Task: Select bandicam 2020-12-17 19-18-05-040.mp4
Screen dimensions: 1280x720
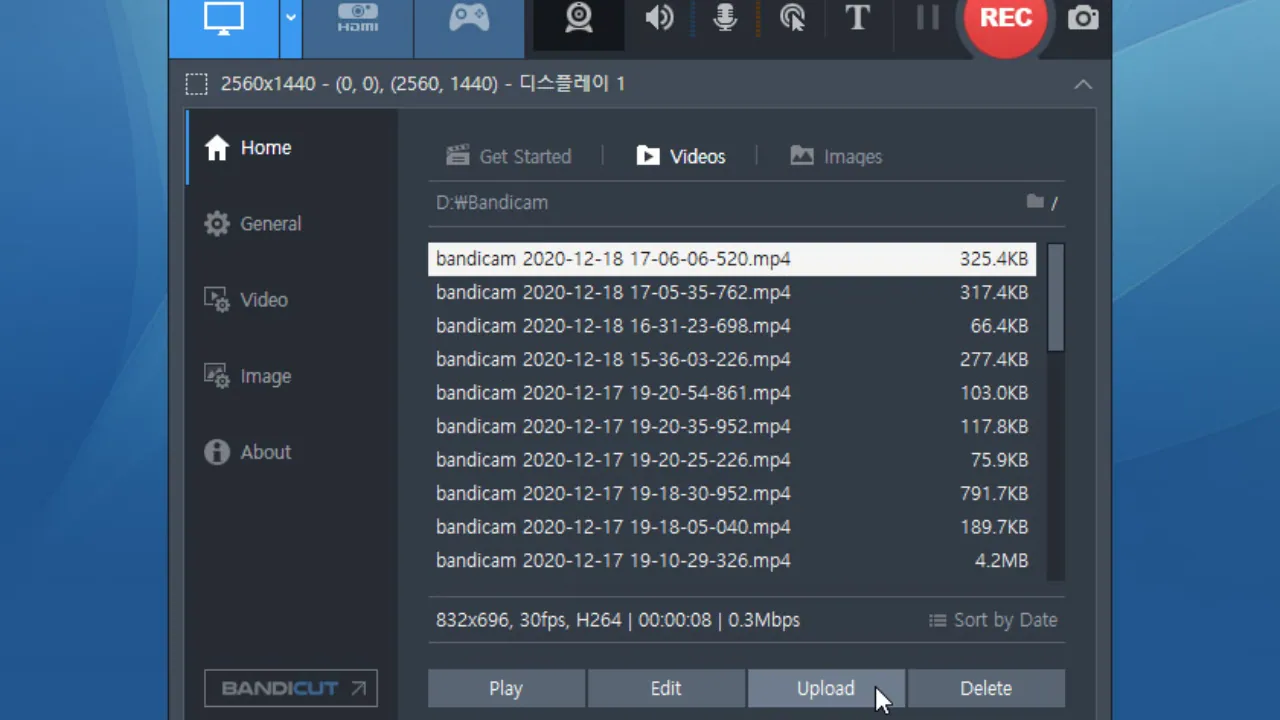Action: click(x=732, y=527)
